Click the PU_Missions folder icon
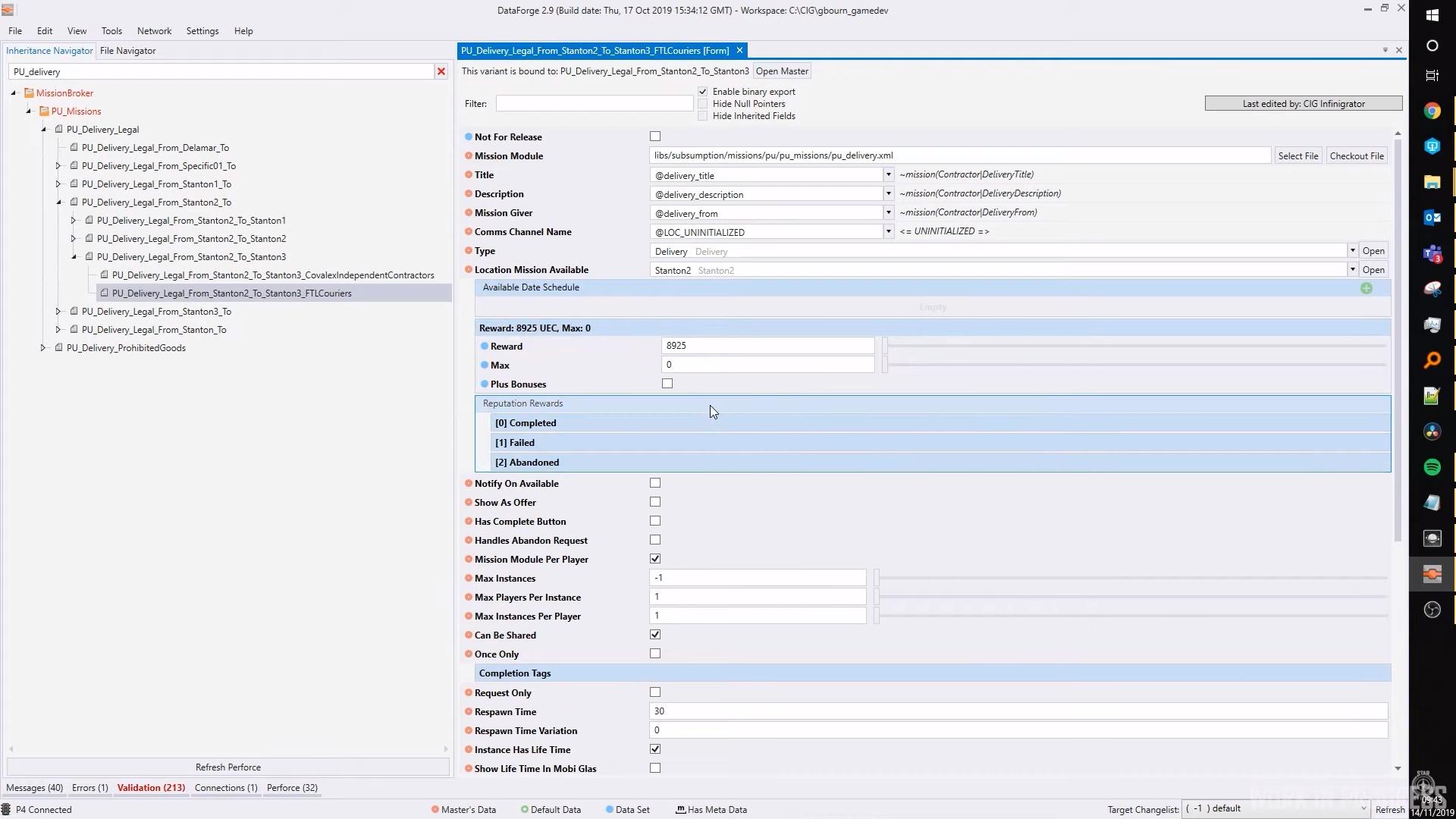Screen dimensions: 1456x819 tap(44, 111)
